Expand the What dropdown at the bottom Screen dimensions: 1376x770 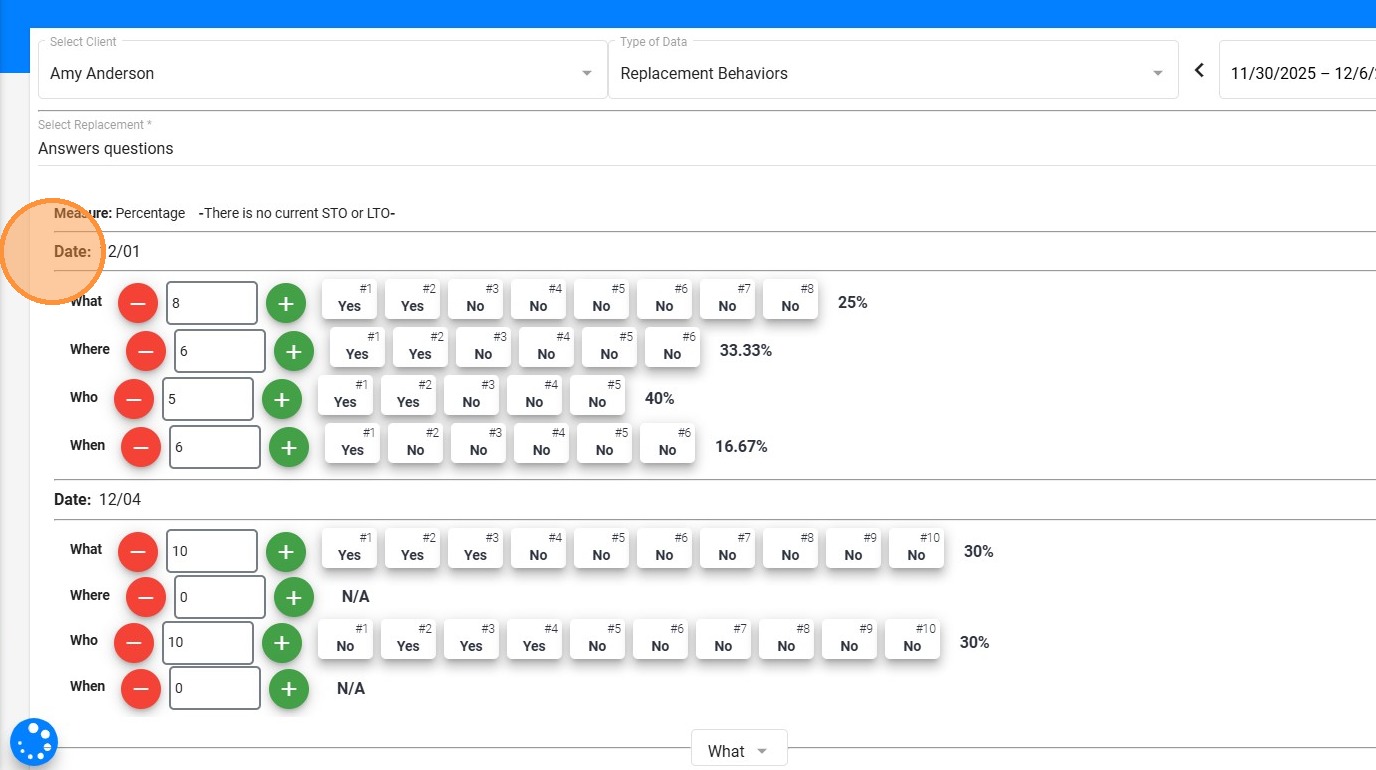(738, 750)
